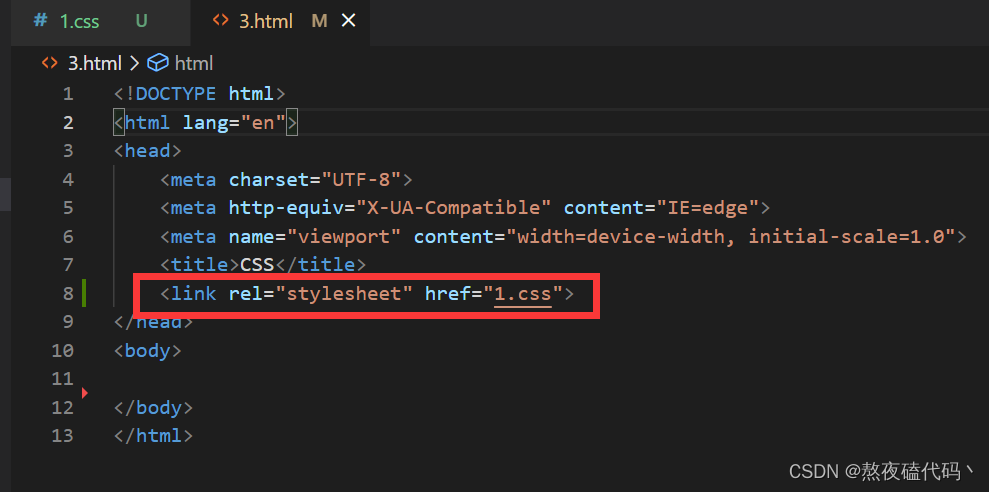Click the HTML file icon on 3.html tab

coord(220,21)
